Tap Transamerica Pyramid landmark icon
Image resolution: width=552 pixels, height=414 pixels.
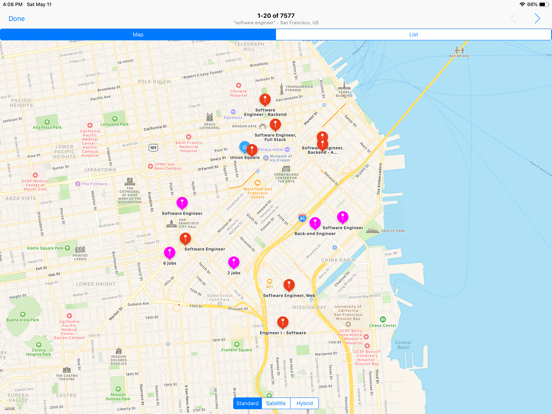[281, 89]
